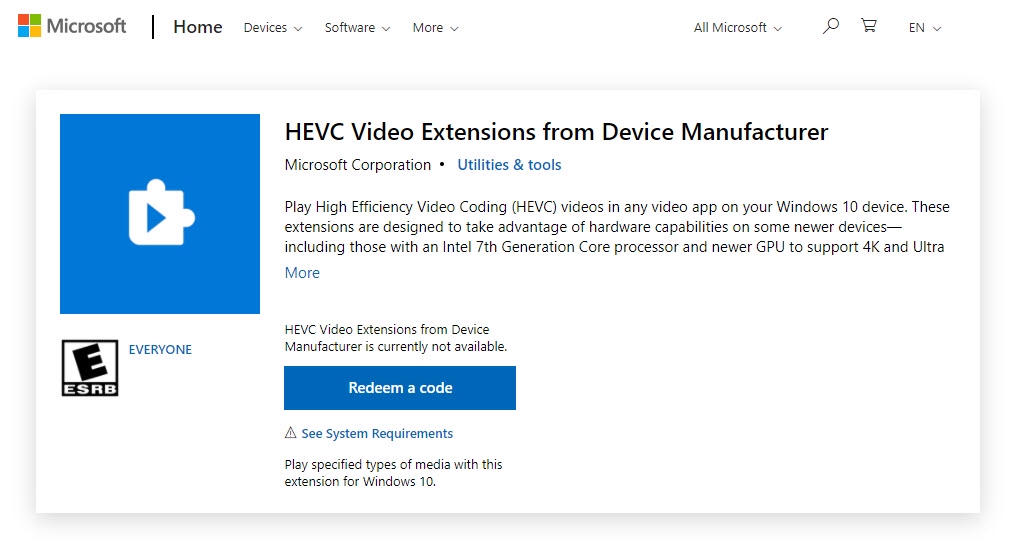Click the HEVC Video Extensions title heading
This screenshot has width=1025, height=544.
(556, 132)
